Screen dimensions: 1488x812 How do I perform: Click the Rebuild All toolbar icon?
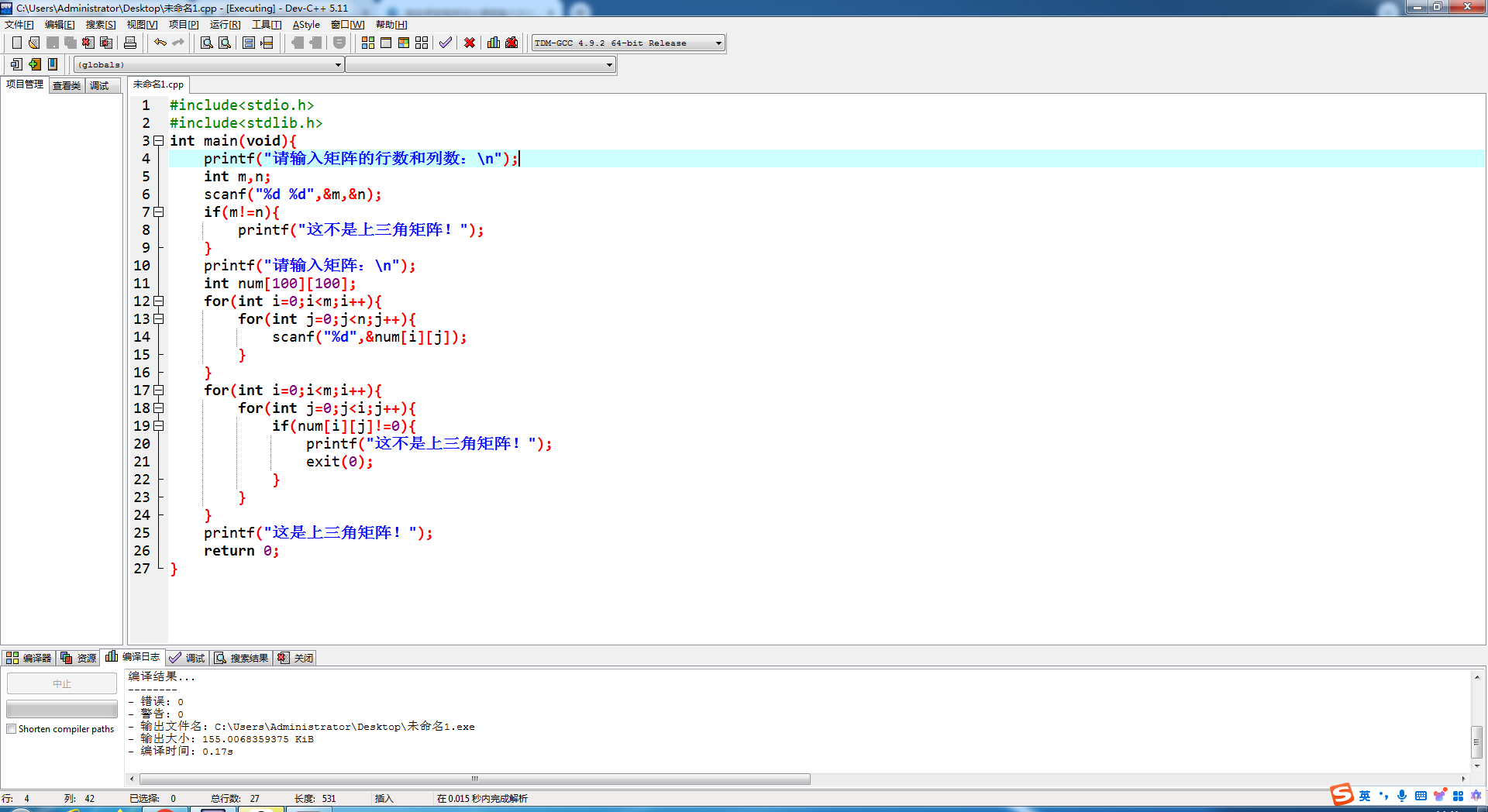[x=422, y=43]
